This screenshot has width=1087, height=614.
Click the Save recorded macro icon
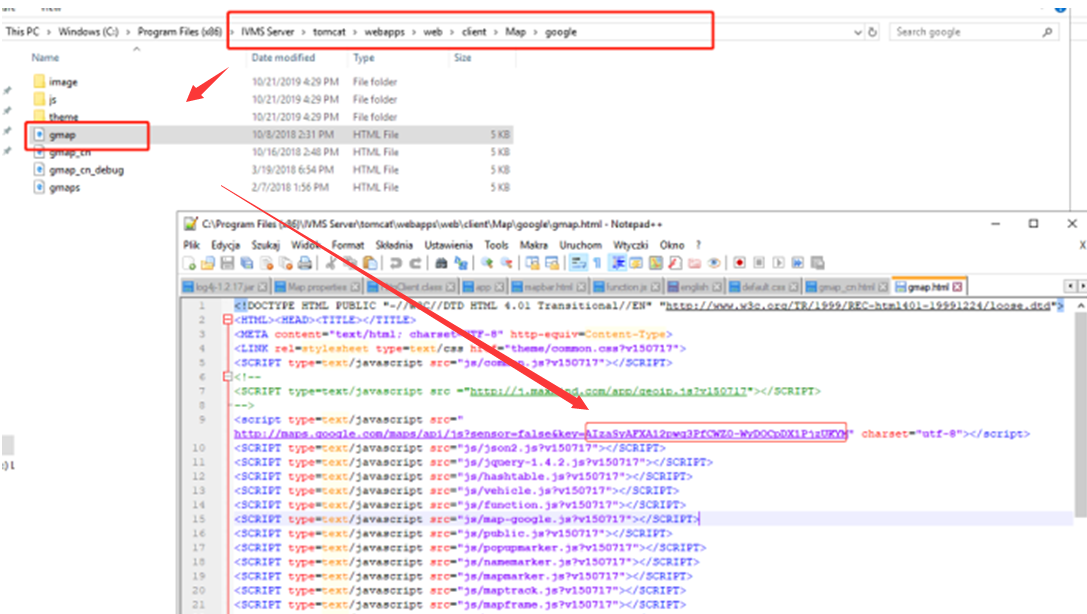pyautogui.click(x=818, y=263)
